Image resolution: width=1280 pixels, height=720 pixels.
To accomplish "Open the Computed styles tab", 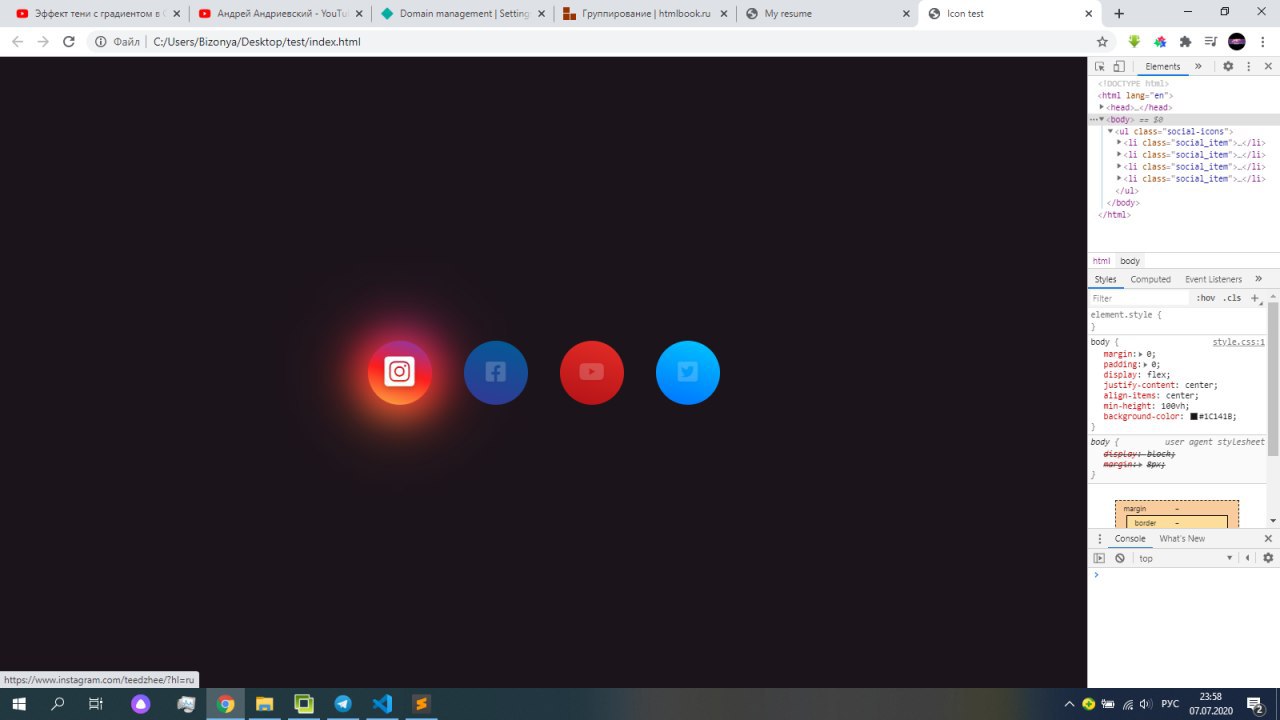I will click(x=1150, y=279).
